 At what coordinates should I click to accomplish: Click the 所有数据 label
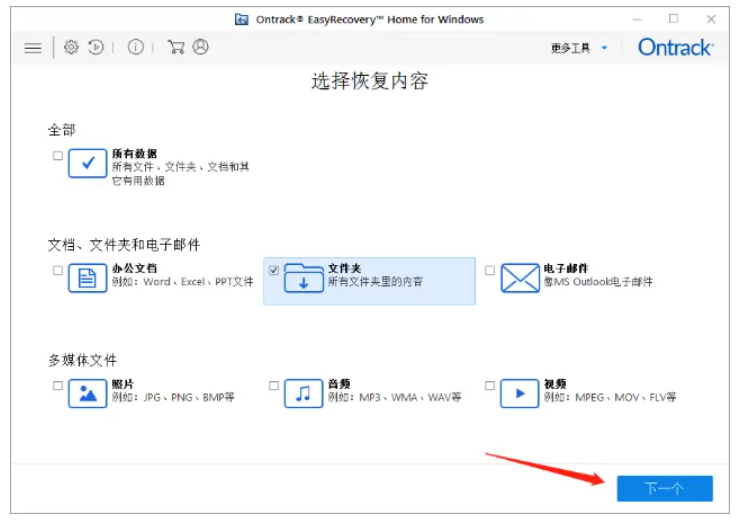(135, 154)
